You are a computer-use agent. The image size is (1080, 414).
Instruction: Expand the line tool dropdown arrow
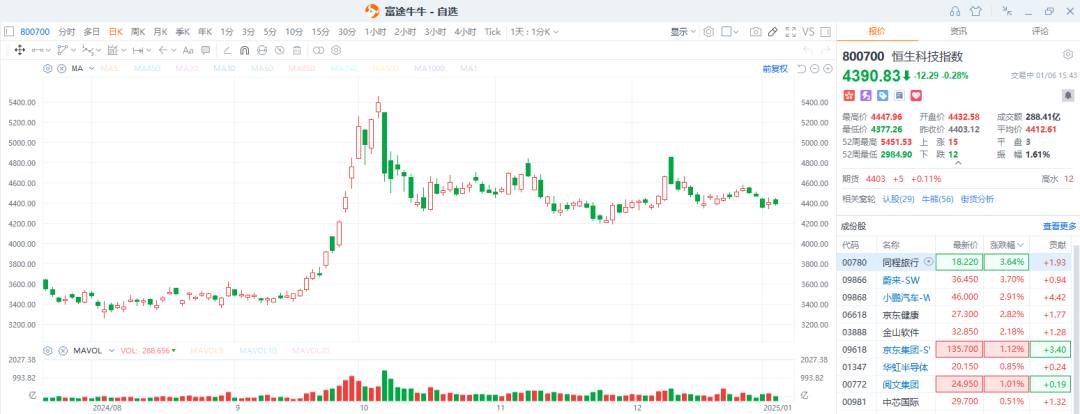49,50
